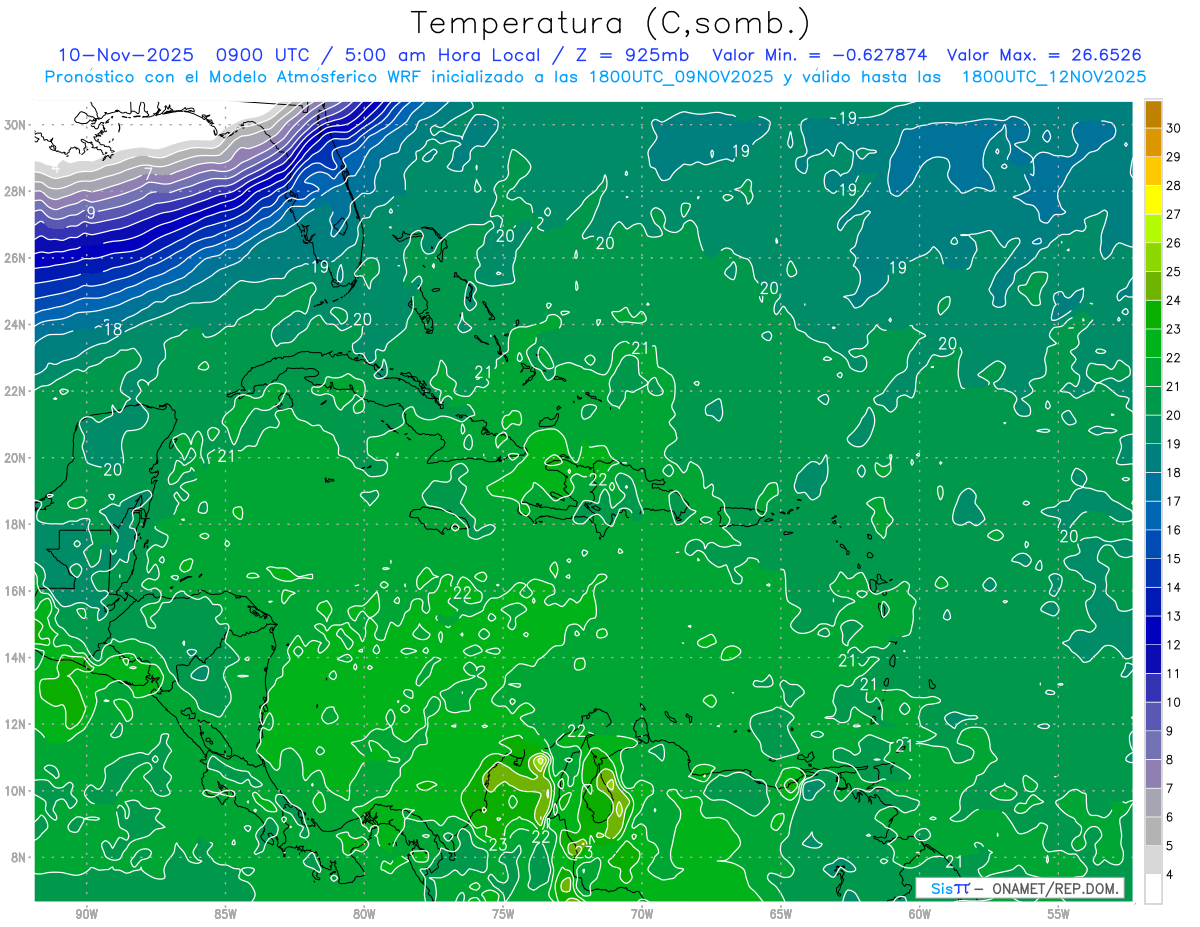Click the '60W' longitude axis label

click(920, 914)
